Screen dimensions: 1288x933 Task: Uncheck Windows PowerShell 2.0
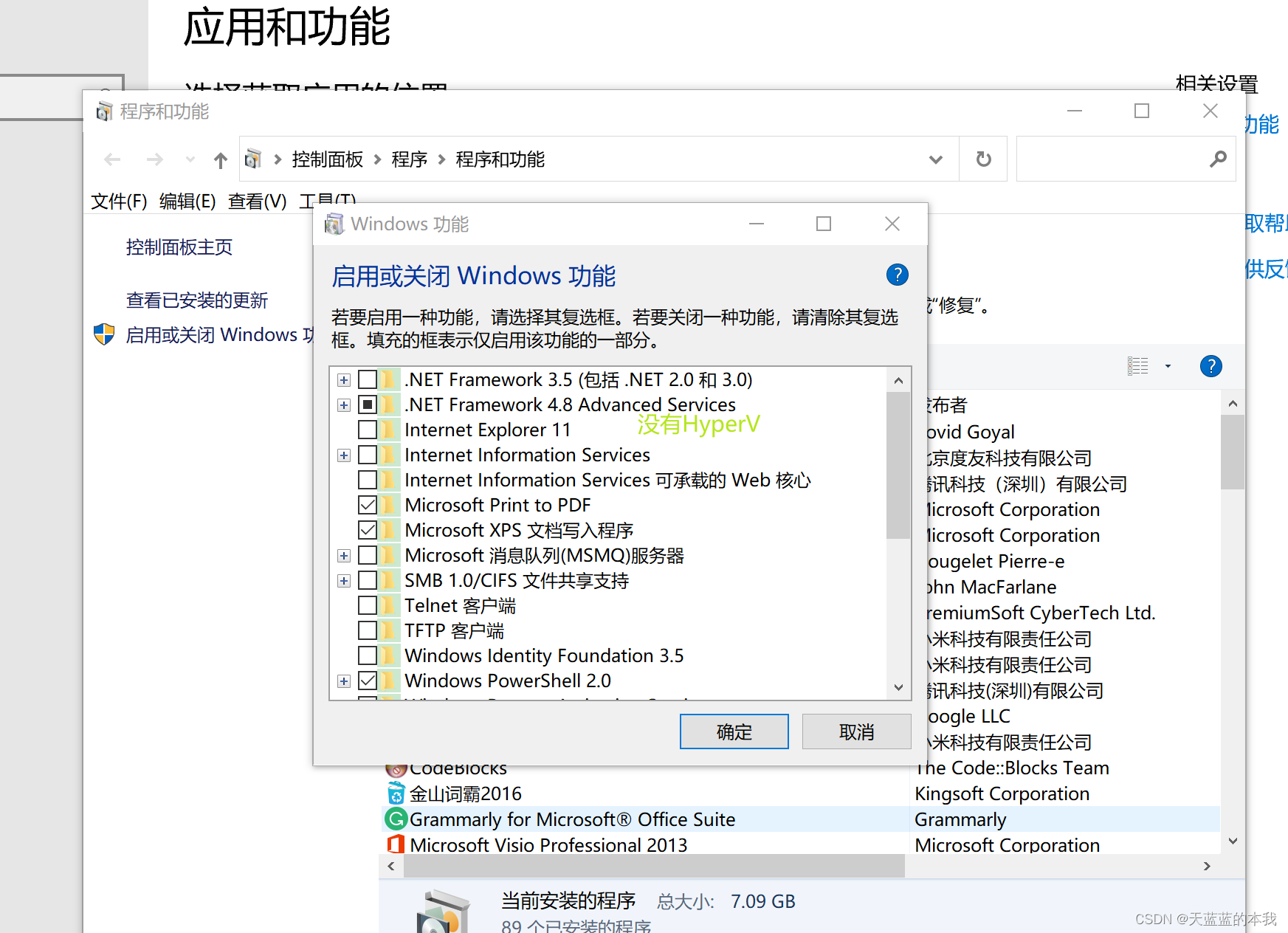pos(368,681)
